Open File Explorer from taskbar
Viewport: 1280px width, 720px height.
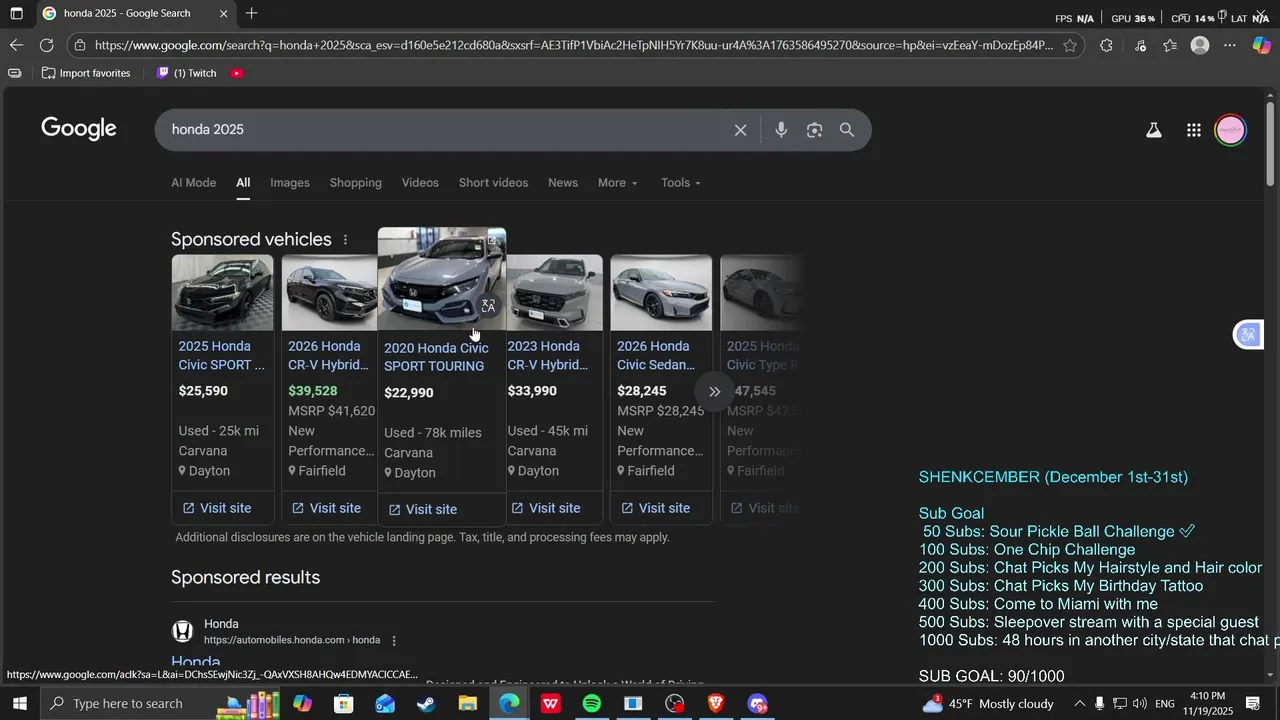[468, 704]
